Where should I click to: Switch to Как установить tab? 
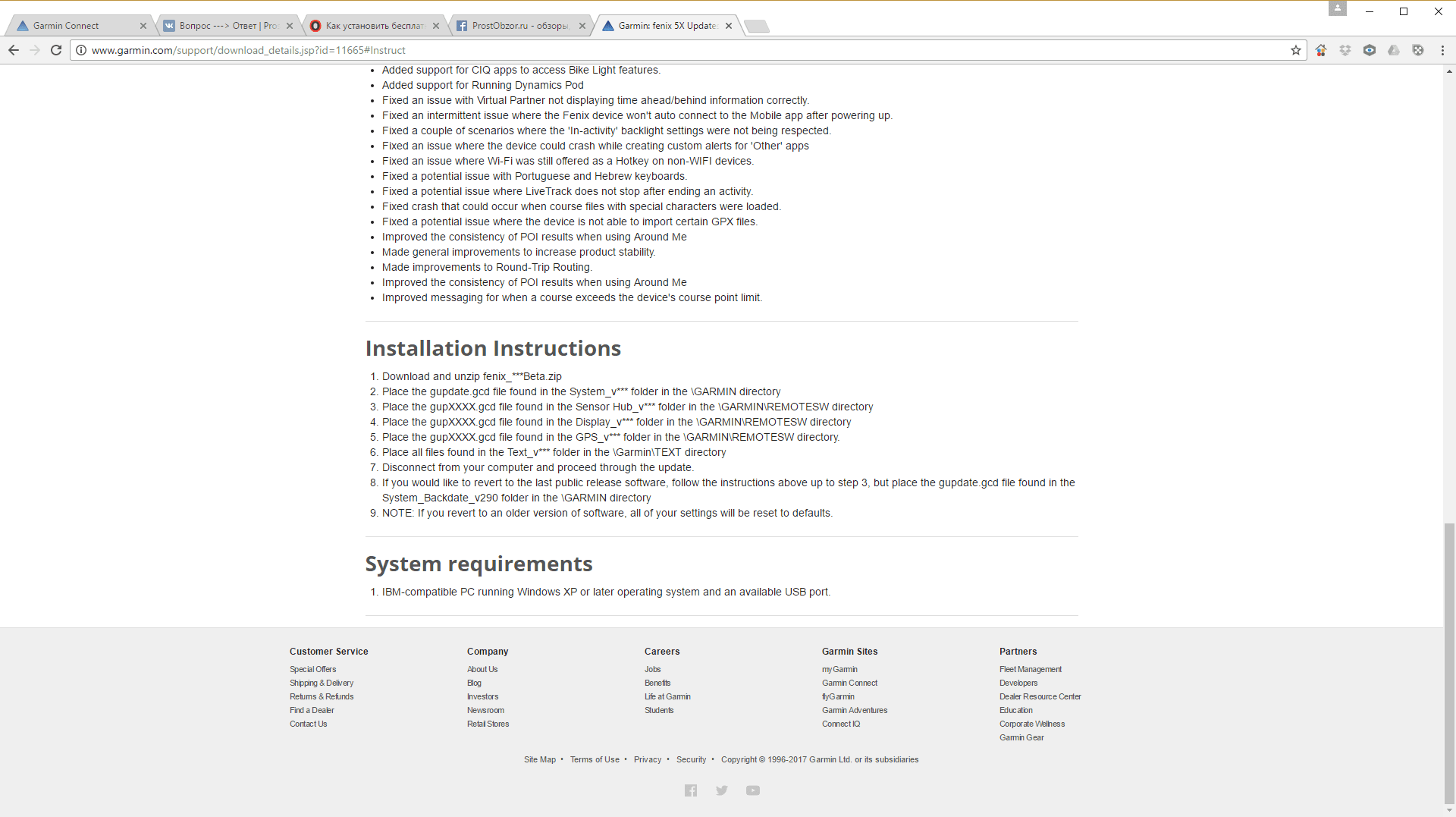372,26
